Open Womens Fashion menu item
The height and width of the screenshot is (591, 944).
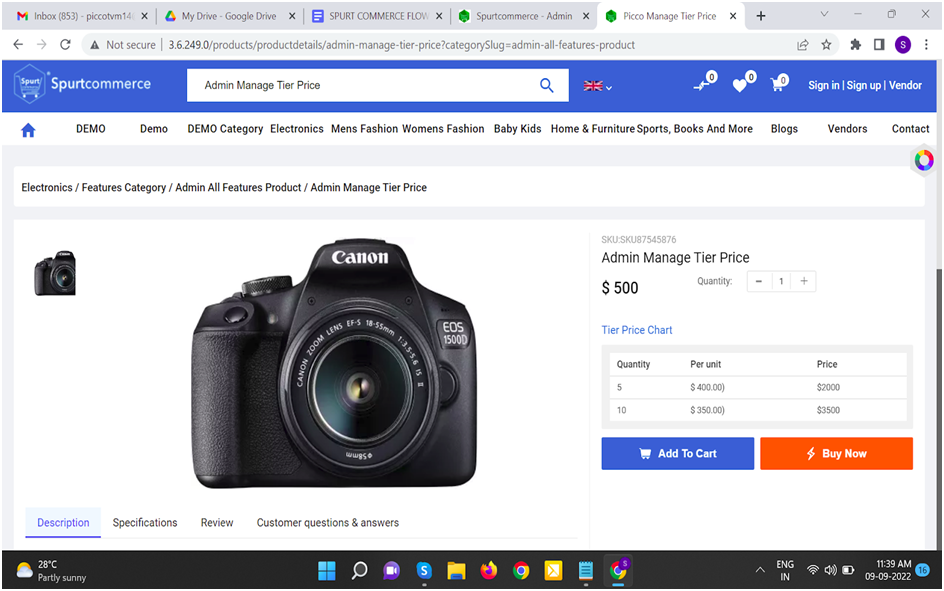(443, 129)
